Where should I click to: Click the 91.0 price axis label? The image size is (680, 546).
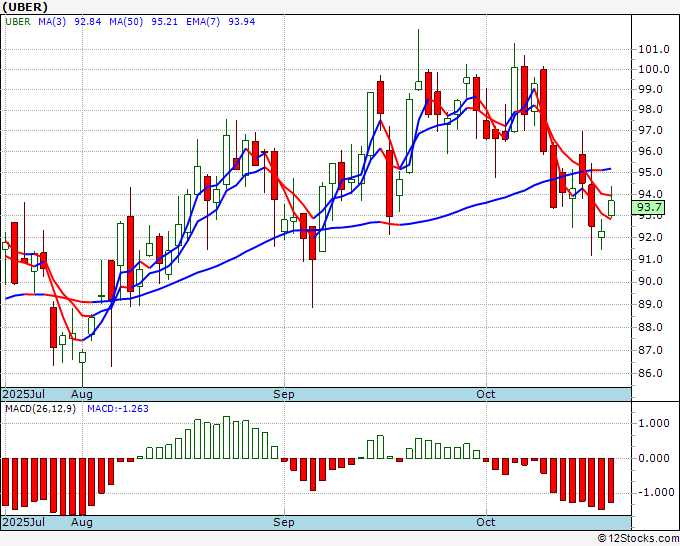click(x=650, y=259)
